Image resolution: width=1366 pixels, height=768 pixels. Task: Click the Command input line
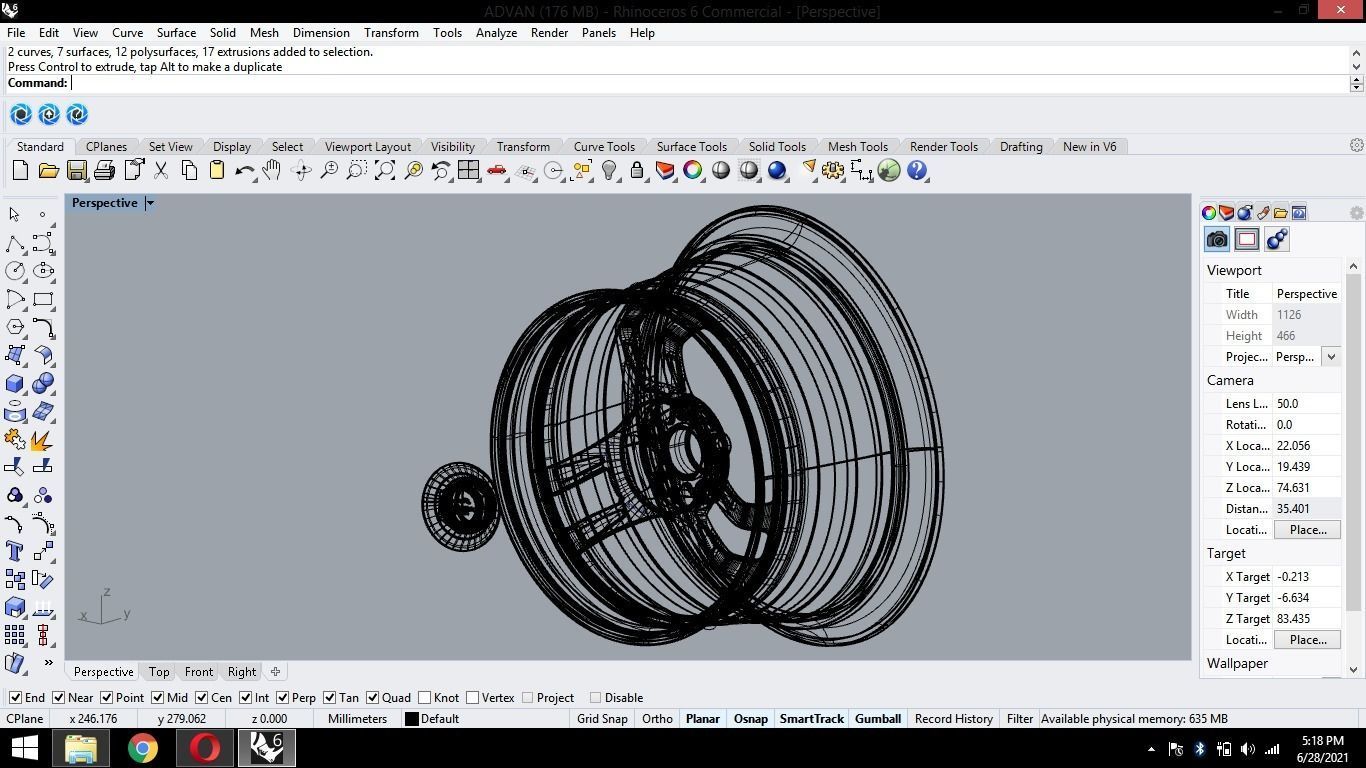coord(710,83)
